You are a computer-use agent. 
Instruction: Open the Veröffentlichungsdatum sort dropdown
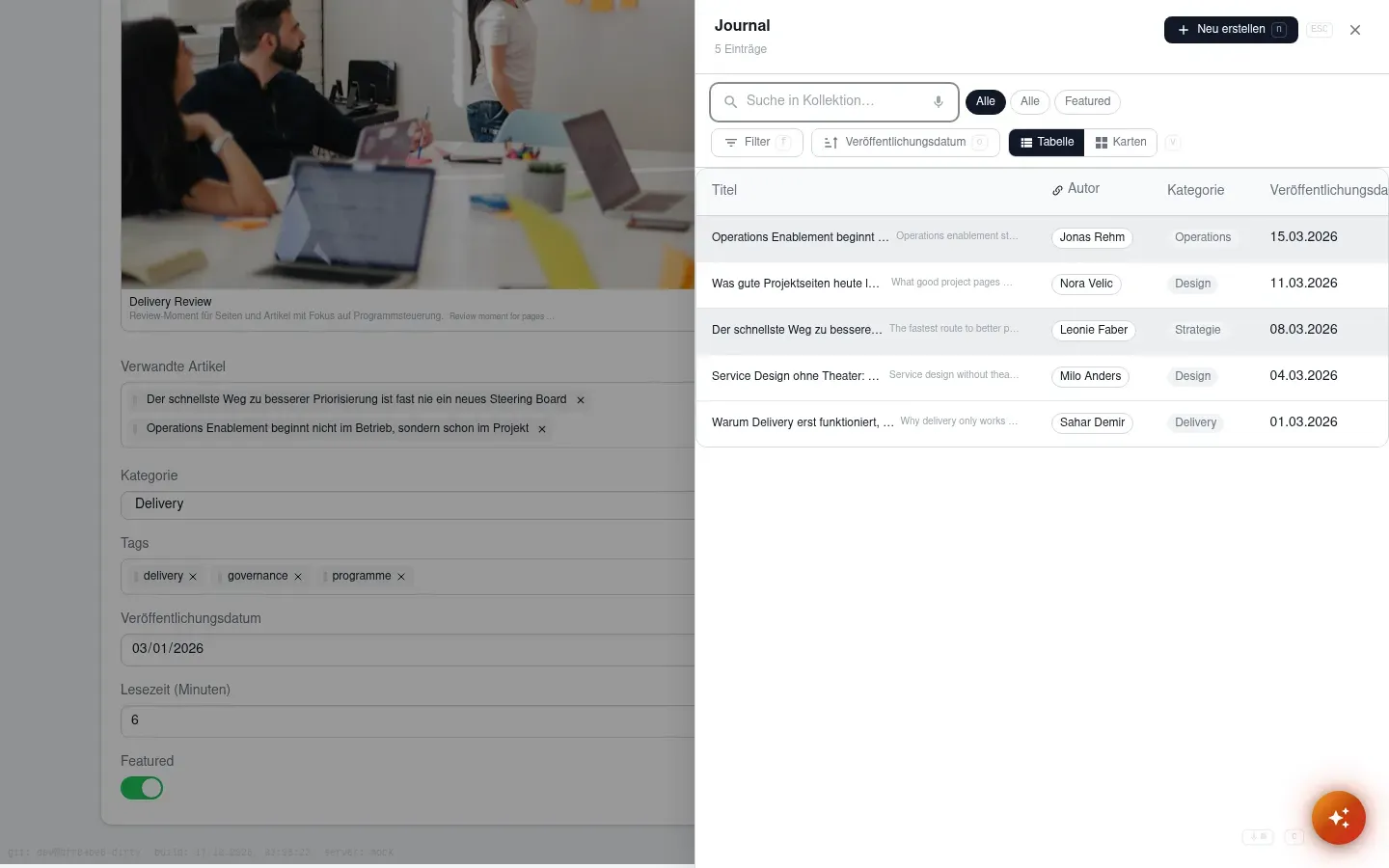(905, 143)
